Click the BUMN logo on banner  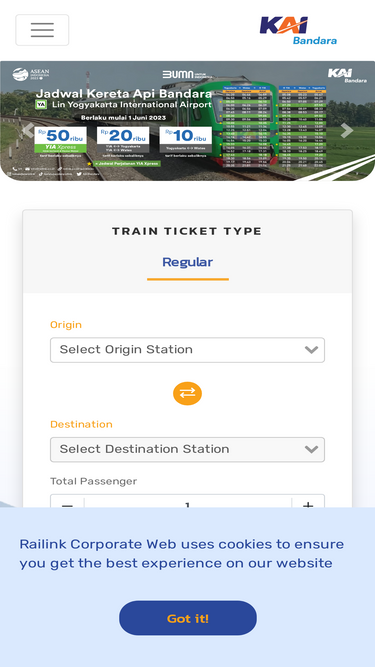[184, 75]
